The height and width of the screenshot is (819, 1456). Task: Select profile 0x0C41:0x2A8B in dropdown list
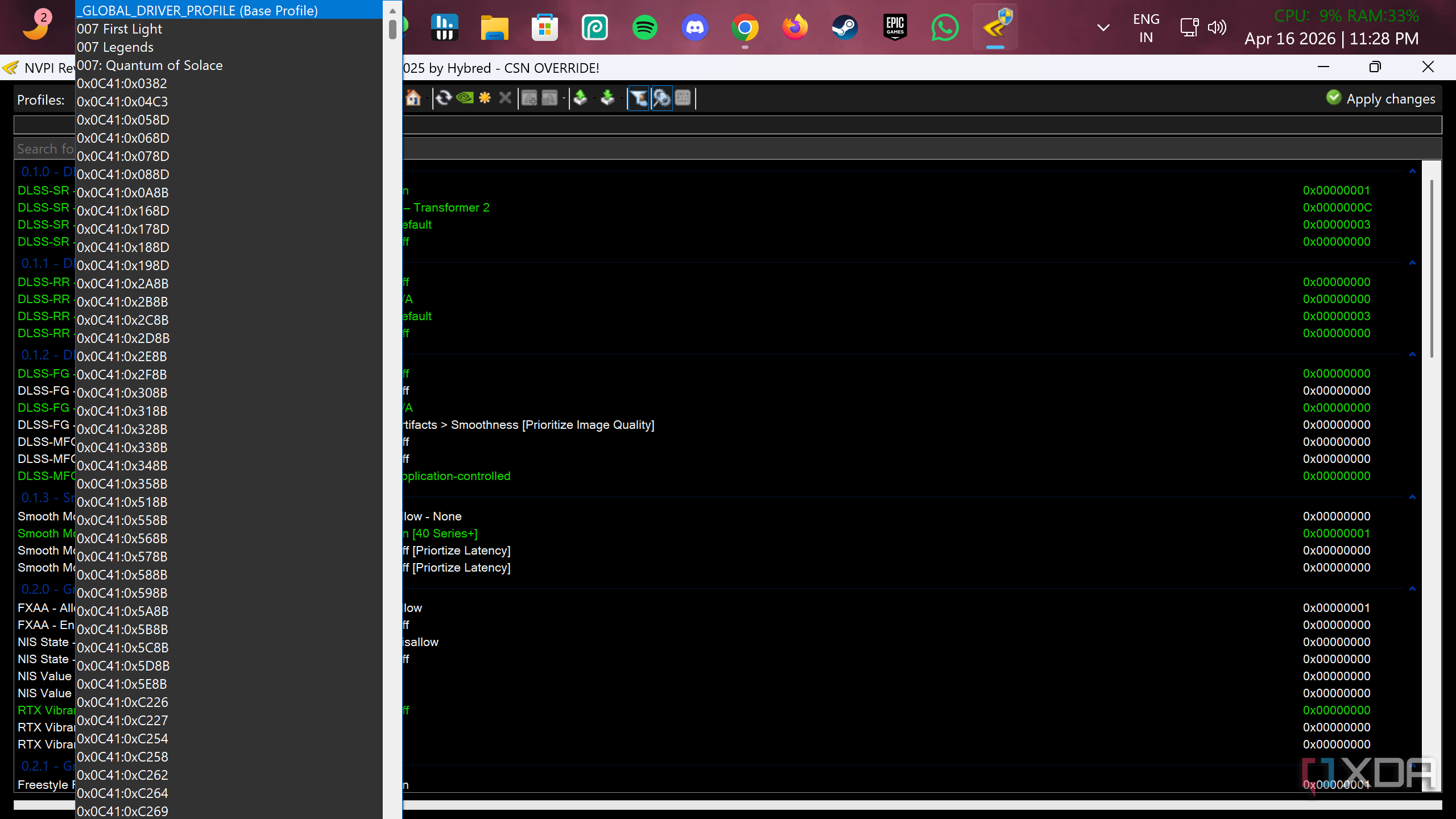tap(229, 283)
